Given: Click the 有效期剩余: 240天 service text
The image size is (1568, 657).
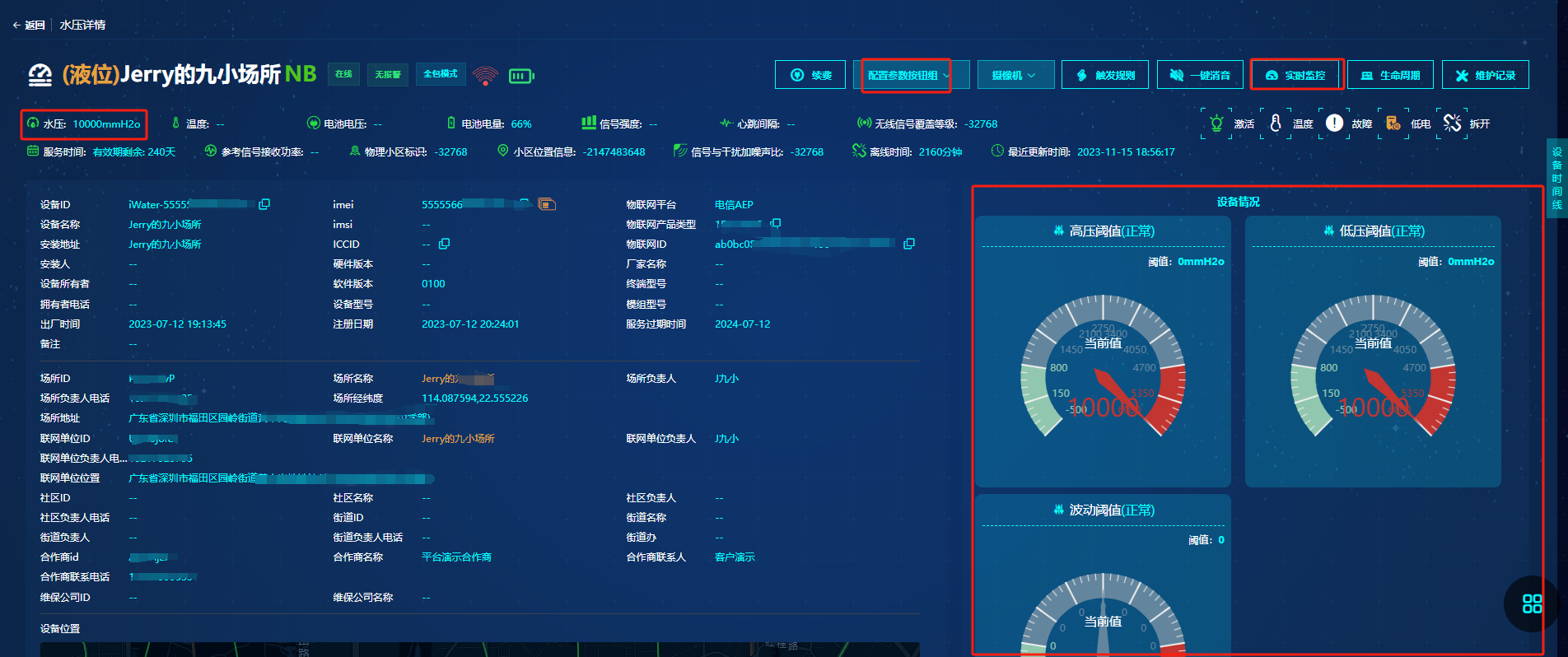Looking at the screenshot, I should (134, 152).
